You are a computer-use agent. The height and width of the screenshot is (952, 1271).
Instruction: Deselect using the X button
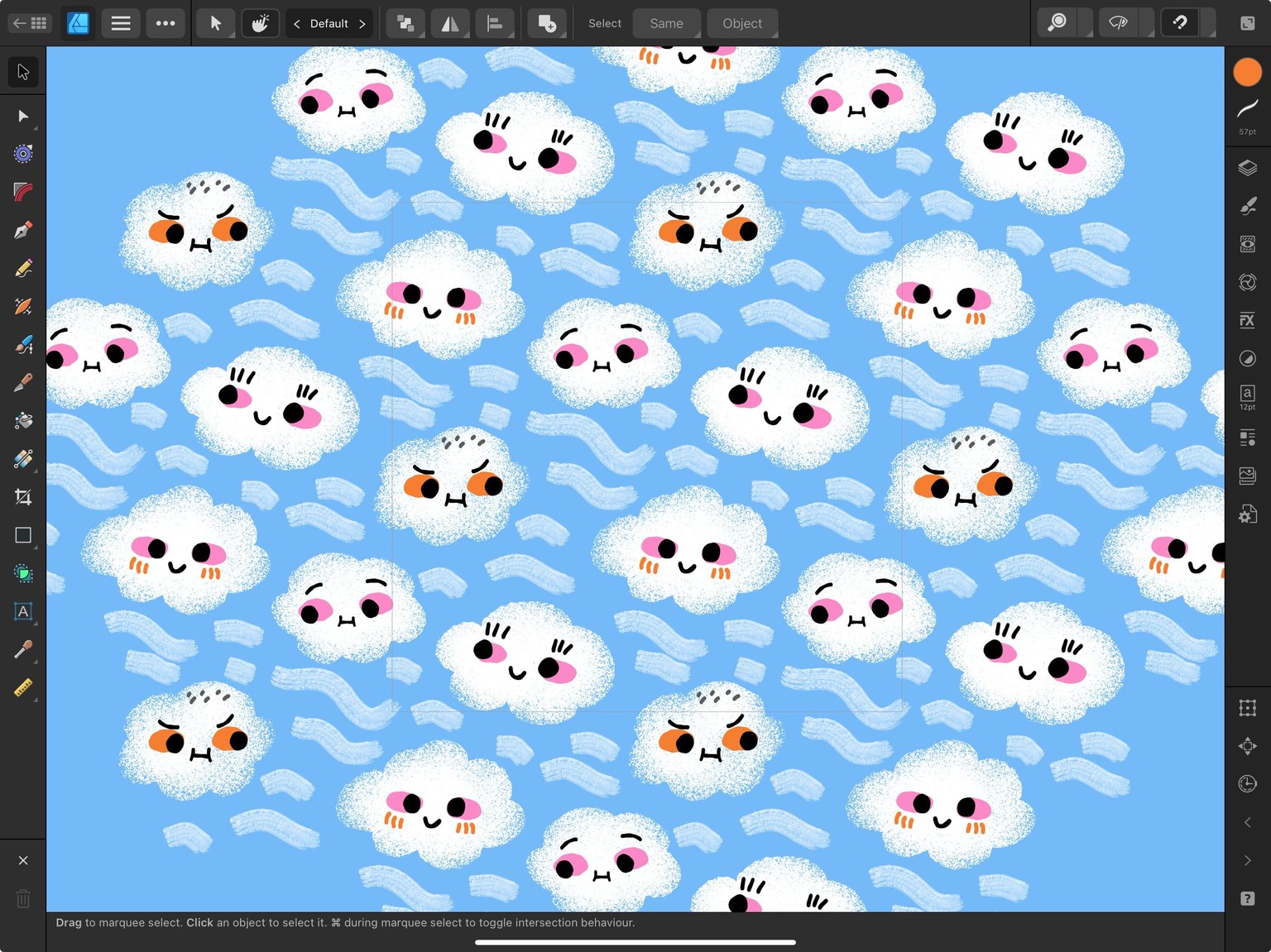[23, 860]
